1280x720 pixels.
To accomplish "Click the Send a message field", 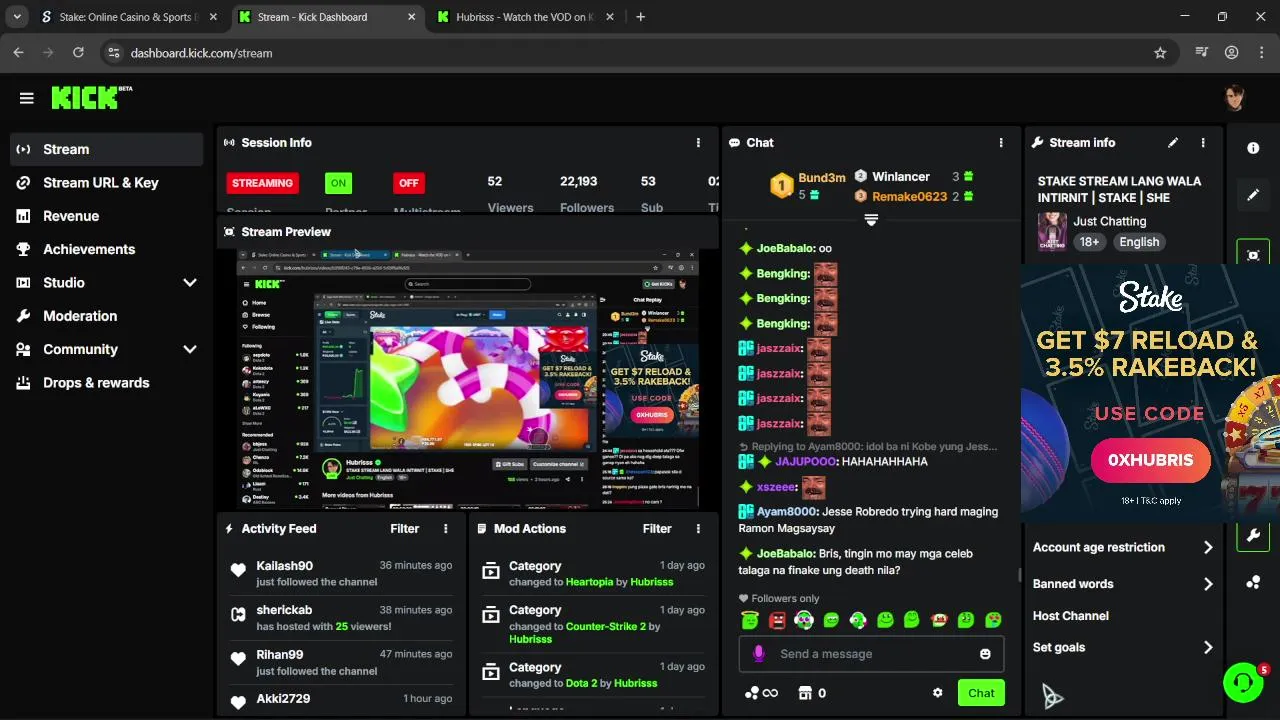I will [x=871, y=654].
